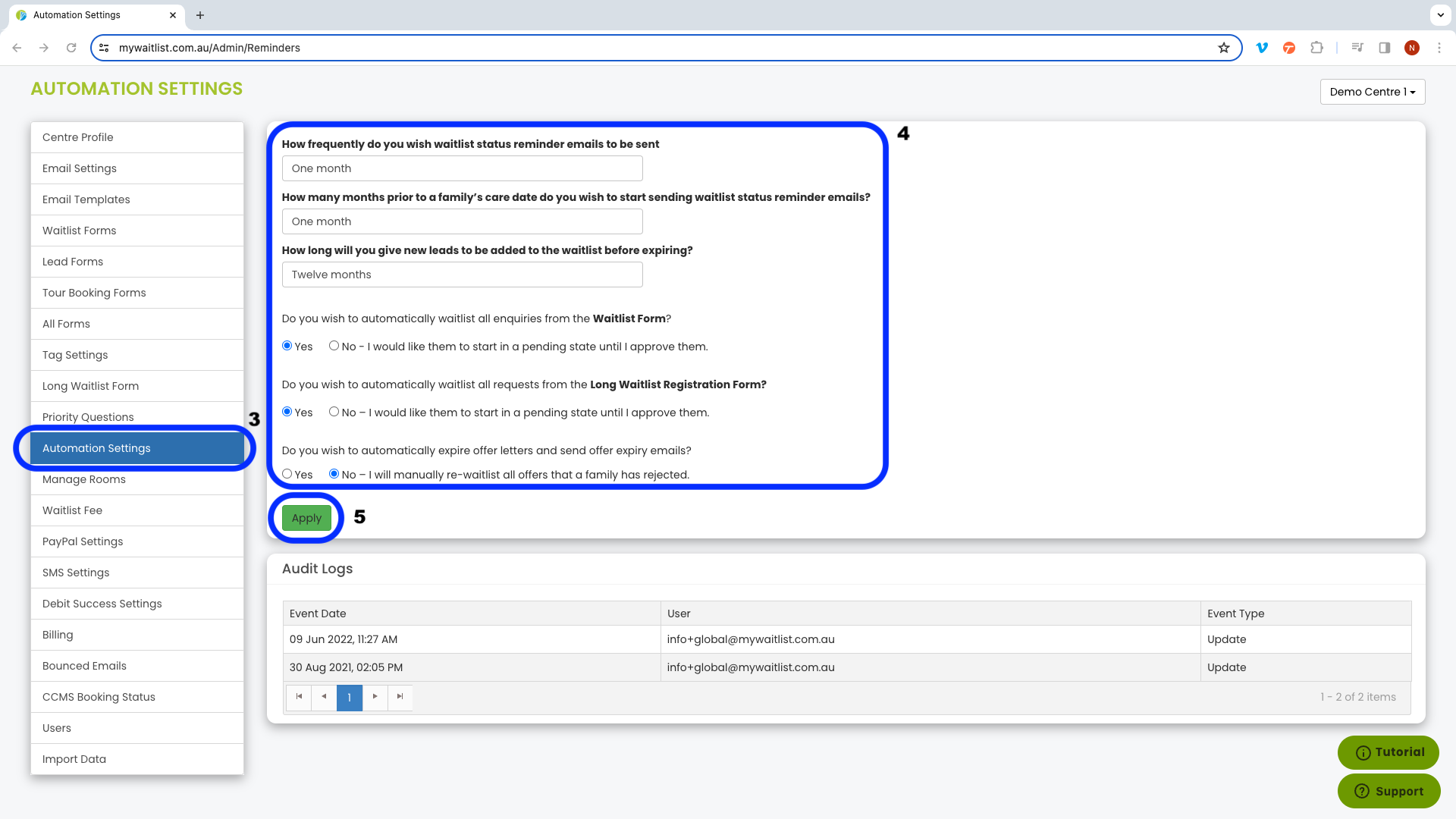Go to first page of audit logs
This screenshot has width=1456, height=819.
(x=299, y=697)
